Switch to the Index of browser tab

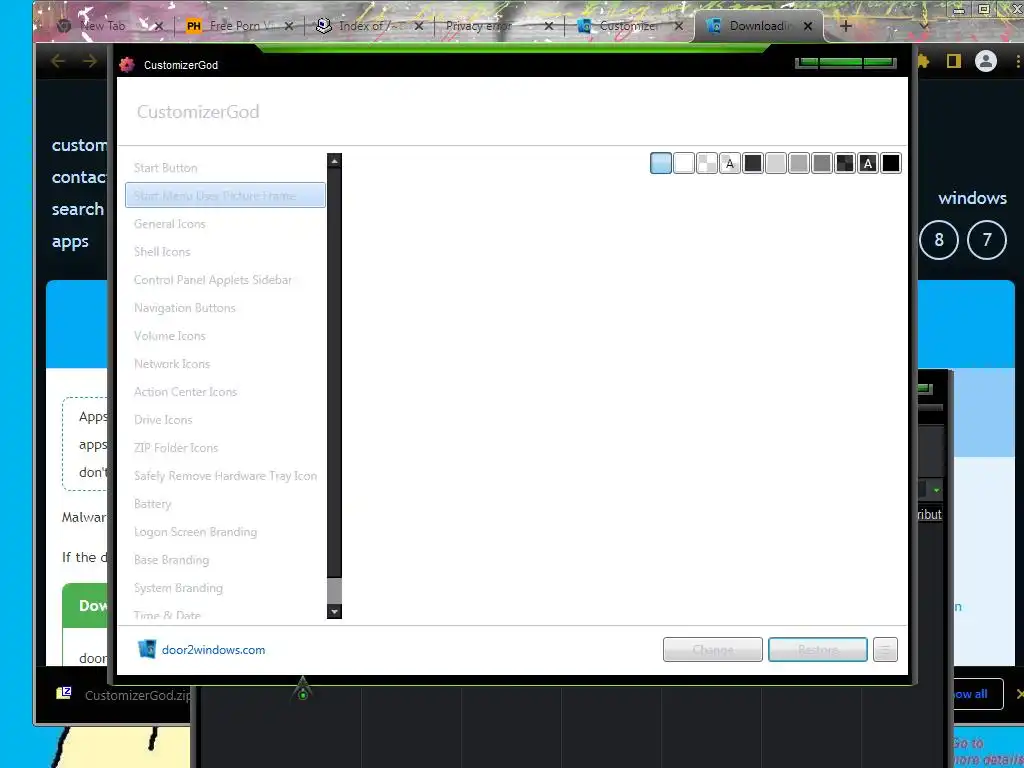point(366,26)
